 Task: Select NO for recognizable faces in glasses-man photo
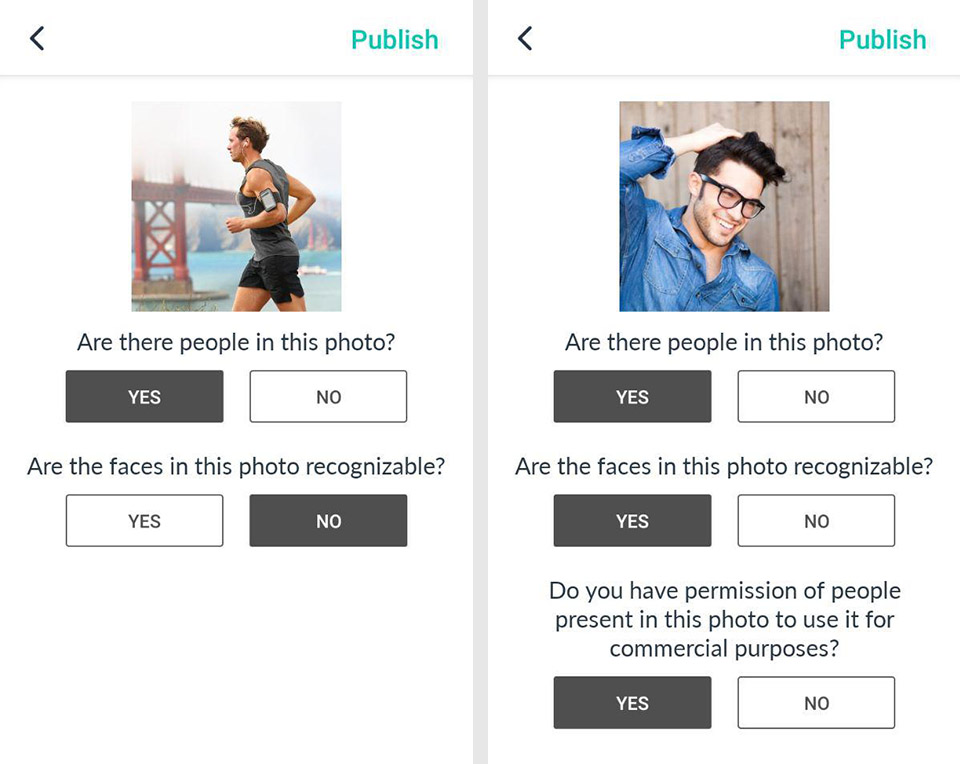pos(816,521)
